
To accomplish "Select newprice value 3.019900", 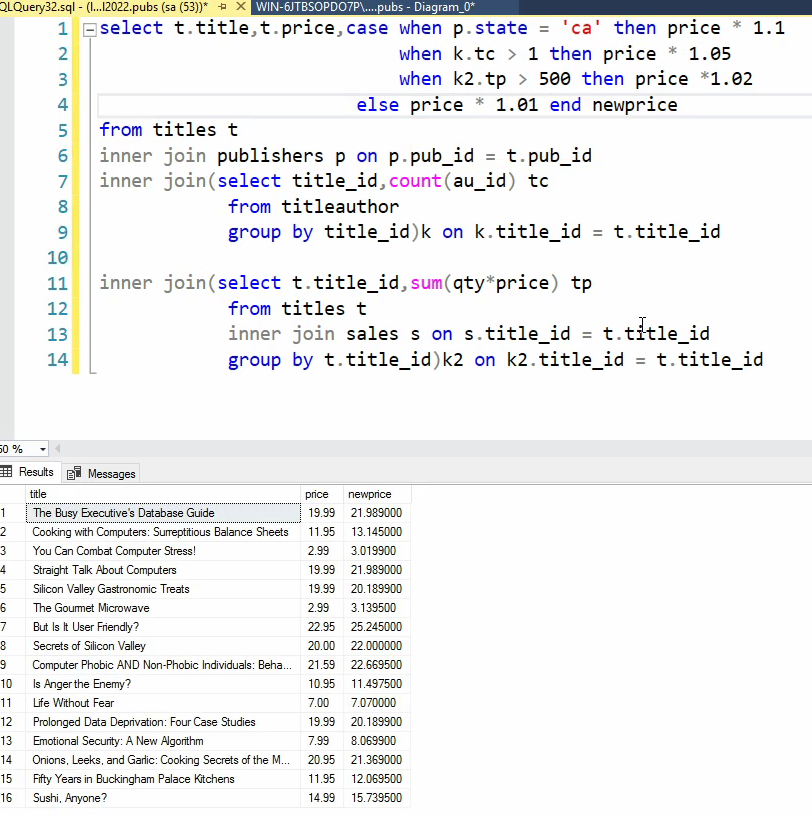I will [377, 551].
